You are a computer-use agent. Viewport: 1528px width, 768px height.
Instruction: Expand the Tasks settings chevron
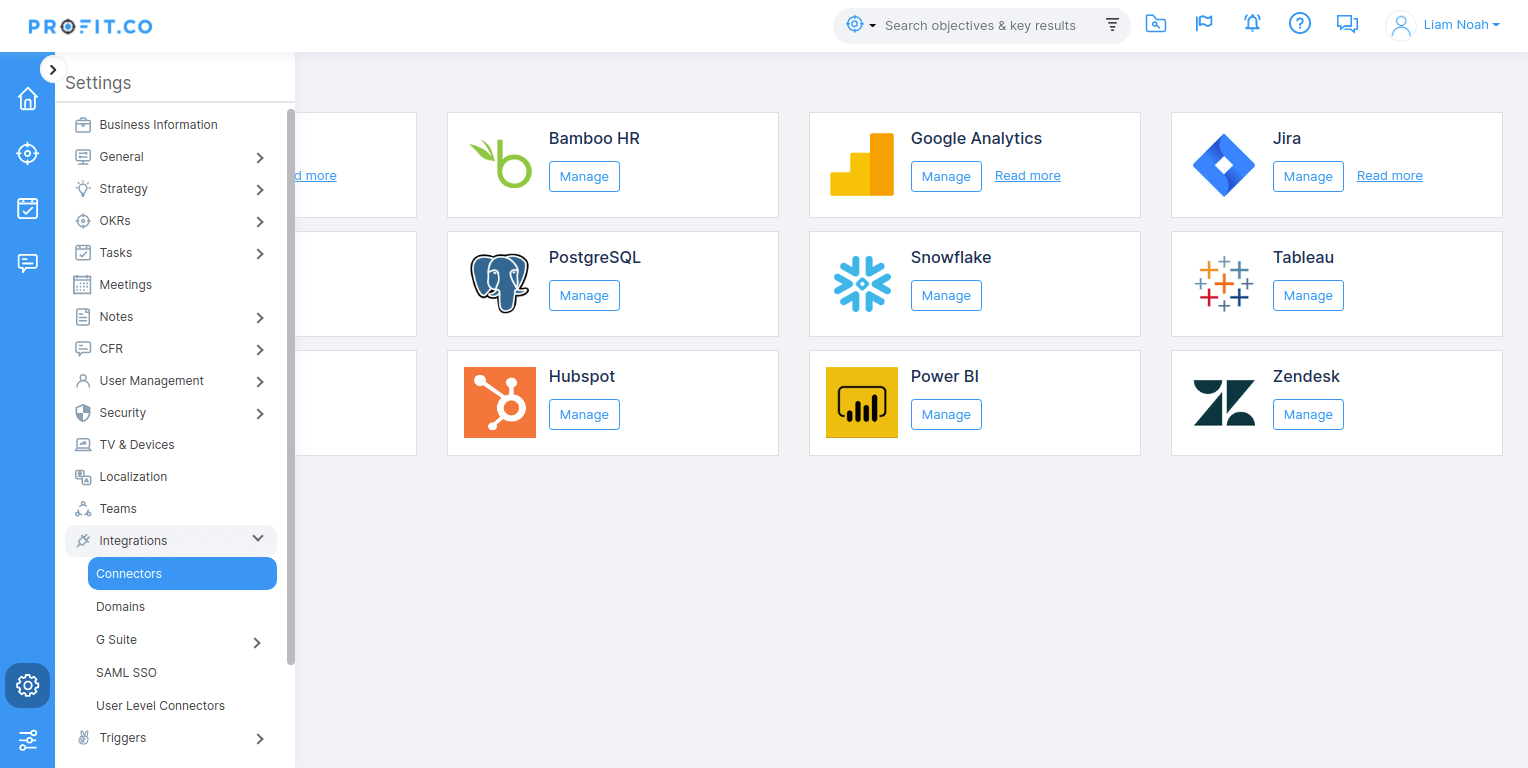(260, 253)
